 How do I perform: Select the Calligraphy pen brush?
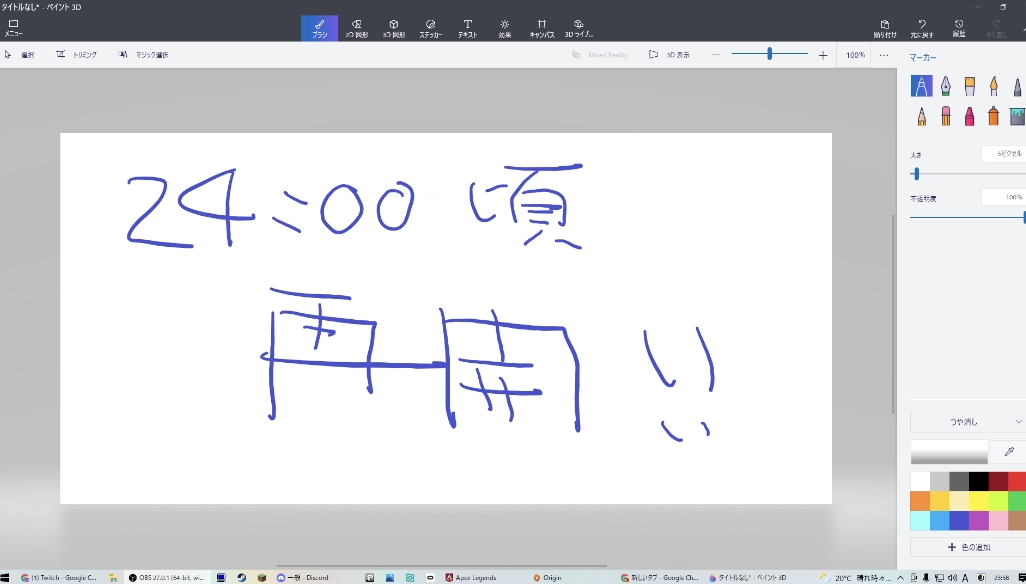[x=946, y=86]
